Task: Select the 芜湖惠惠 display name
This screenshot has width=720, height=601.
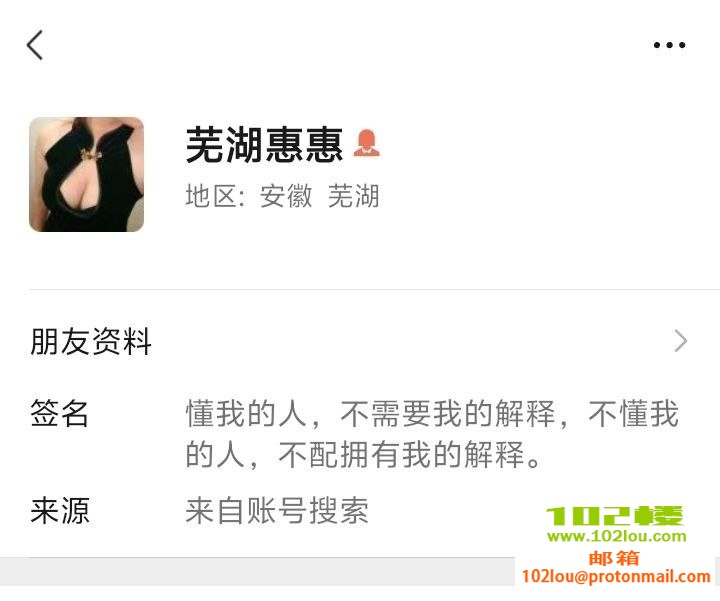Action: [x=264, y=145]
